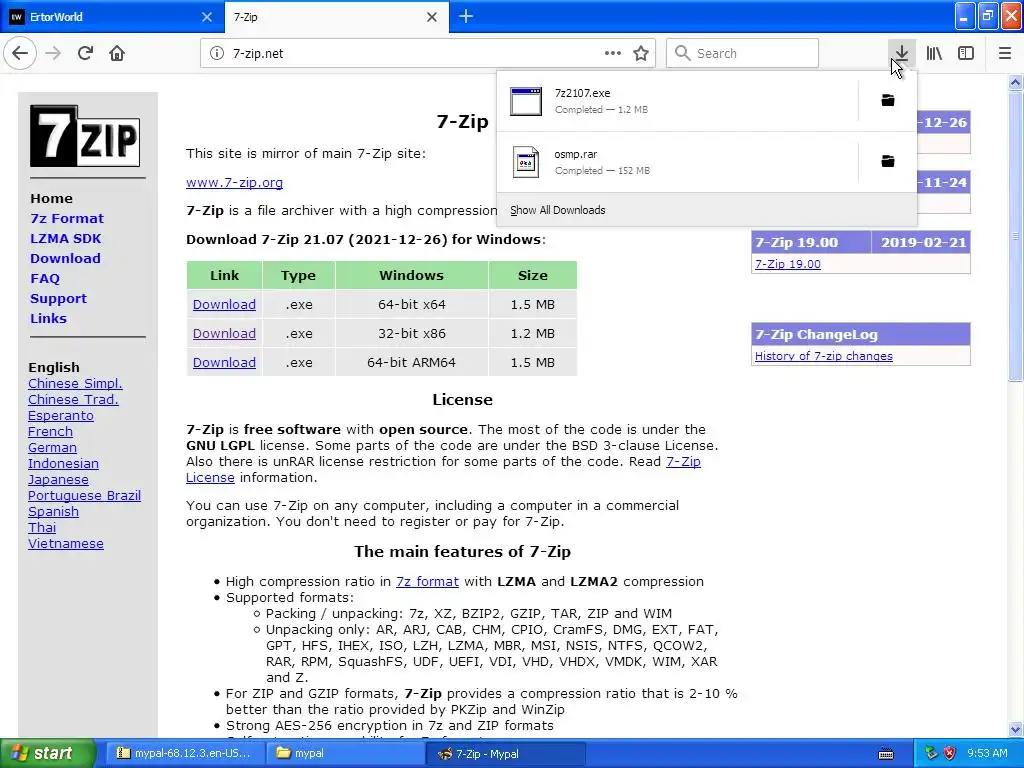Open the home page icon
The width and height of the screenshot is (1024, 768).
click(117, 53)
